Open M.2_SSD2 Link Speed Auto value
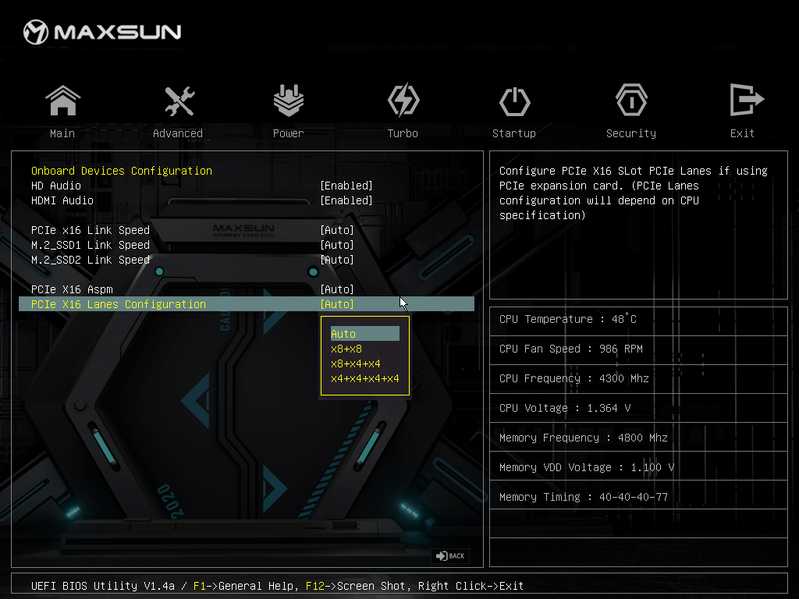 coord(337,260)
